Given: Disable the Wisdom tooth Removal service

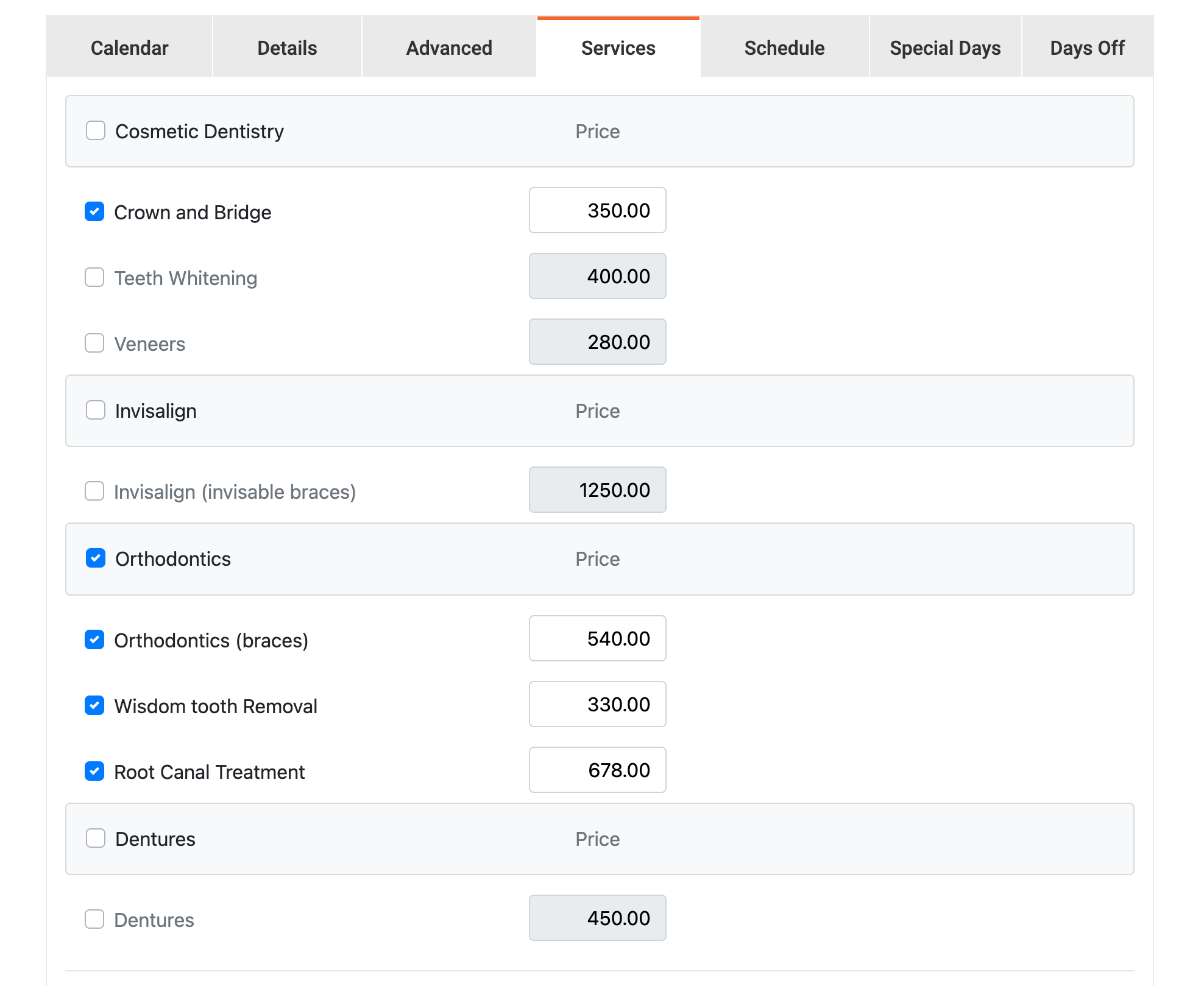Looking at the screenshot, I should 94,705.
